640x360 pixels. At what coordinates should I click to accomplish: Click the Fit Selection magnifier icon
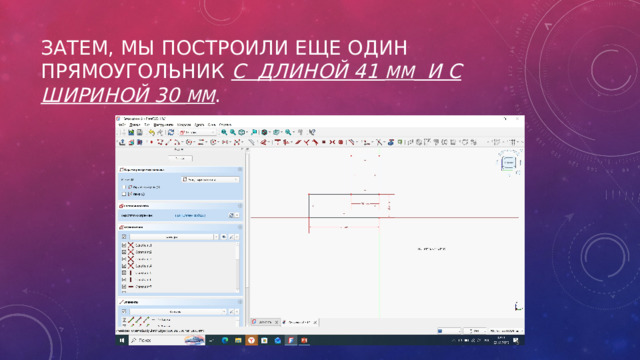(233, 132)
